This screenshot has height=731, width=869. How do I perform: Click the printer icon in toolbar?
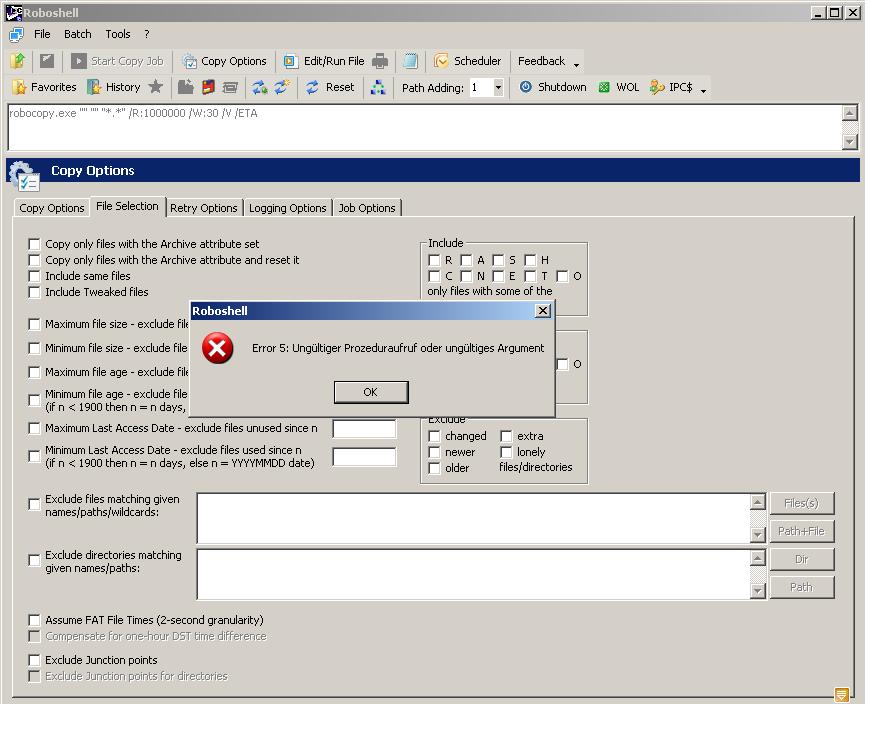(380, 61)
